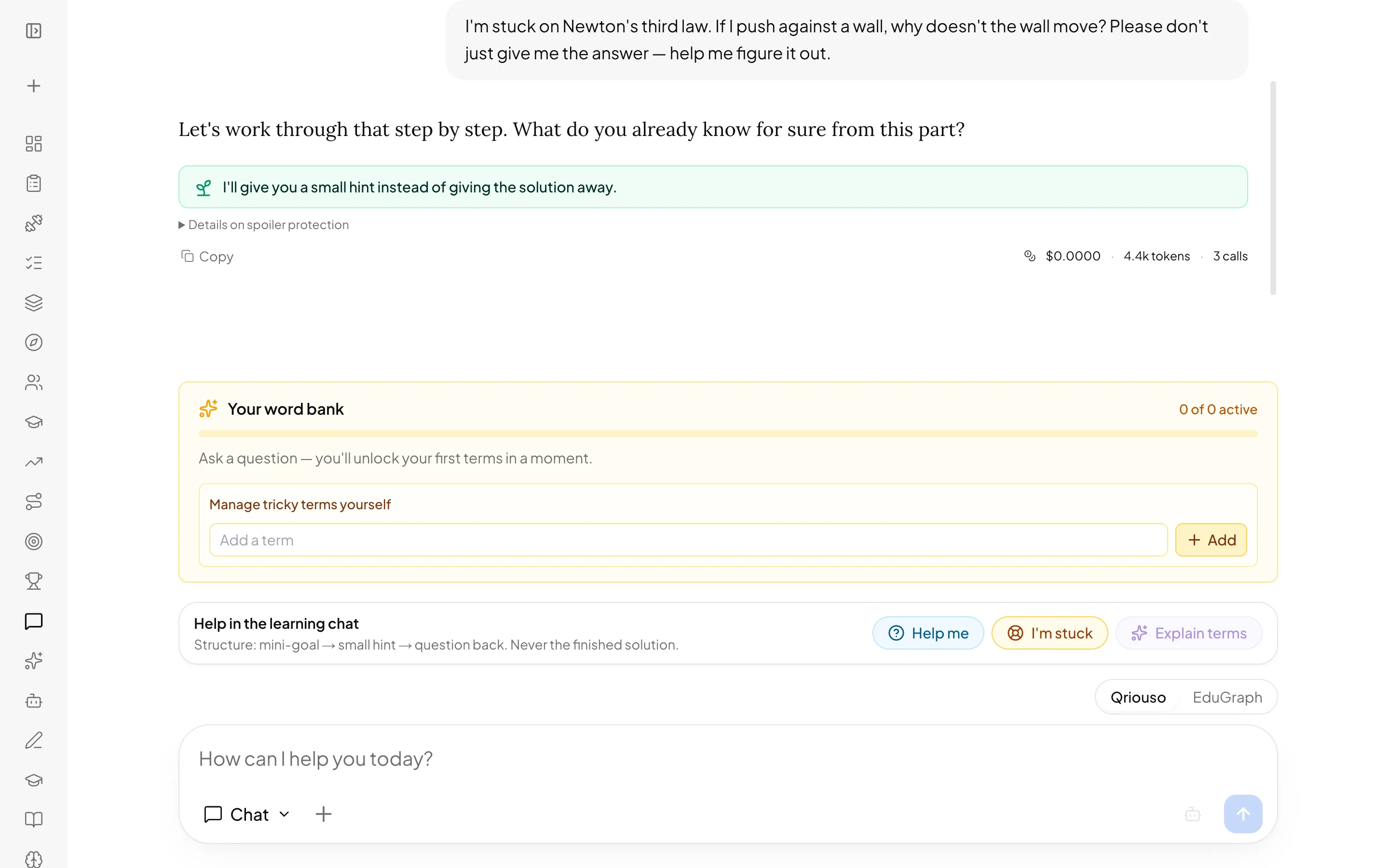Click the 'Your word bank' heading
Viewport: 1389px width, 868px height.
[x=285, y=409]
